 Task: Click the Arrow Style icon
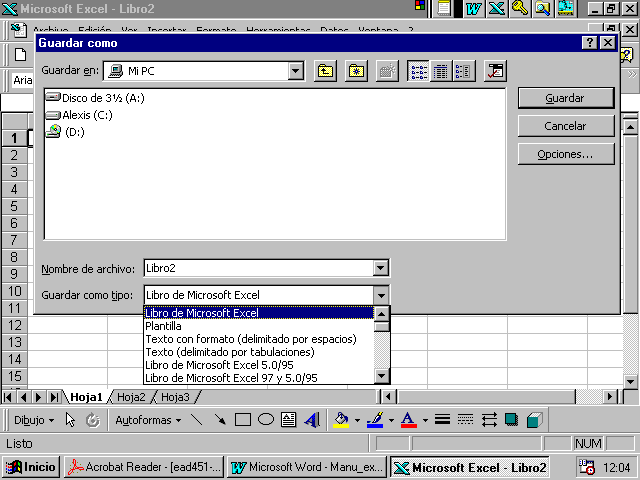point(489,420)
